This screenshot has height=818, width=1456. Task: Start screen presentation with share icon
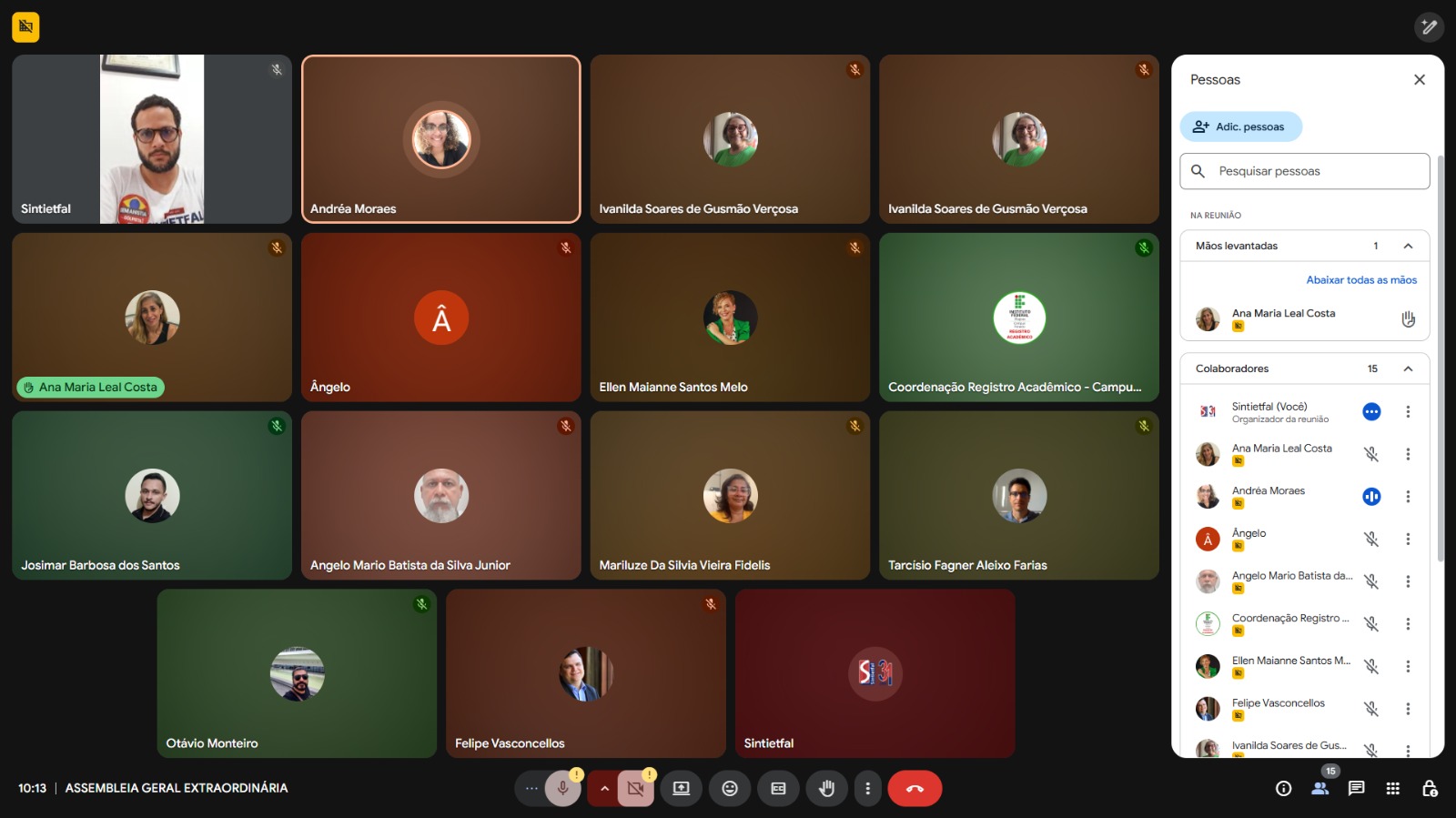point(681,789)
